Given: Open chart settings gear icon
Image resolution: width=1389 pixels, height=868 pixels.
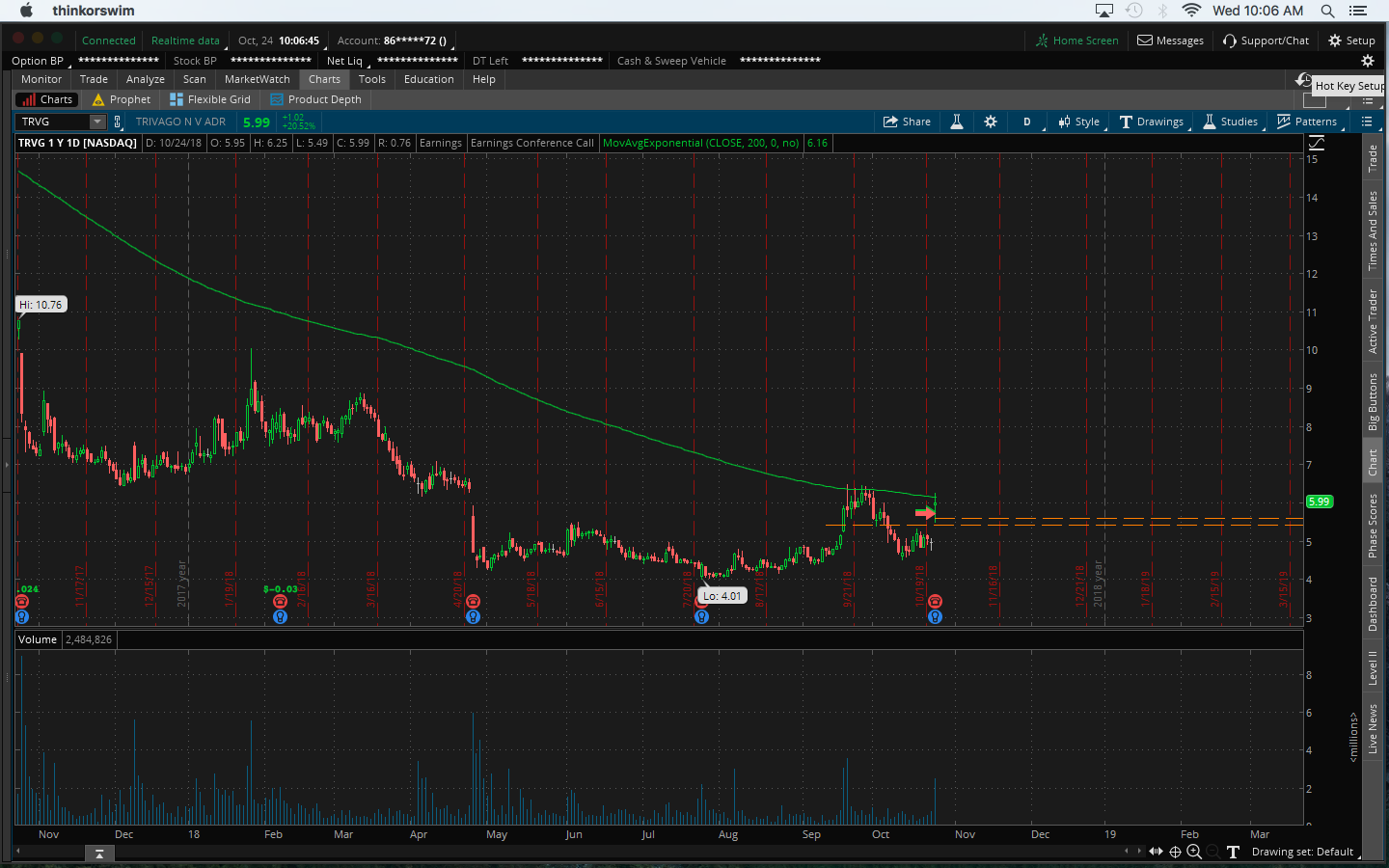Looking at the screenshot, I should coord(991,122).
